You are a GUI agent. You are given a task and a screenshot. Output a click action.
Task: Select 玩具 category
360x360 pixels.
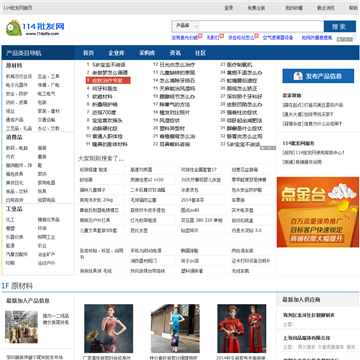tap(42, 191)
